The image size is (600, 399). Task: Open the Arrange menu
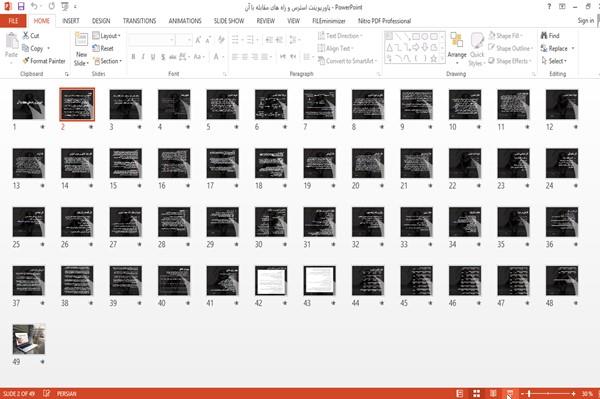point(457,48)
